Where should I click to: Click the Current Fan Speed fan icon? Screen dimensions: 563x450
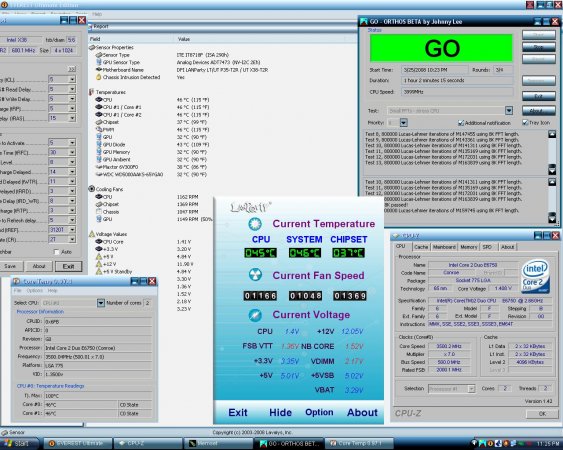(255, 275)
